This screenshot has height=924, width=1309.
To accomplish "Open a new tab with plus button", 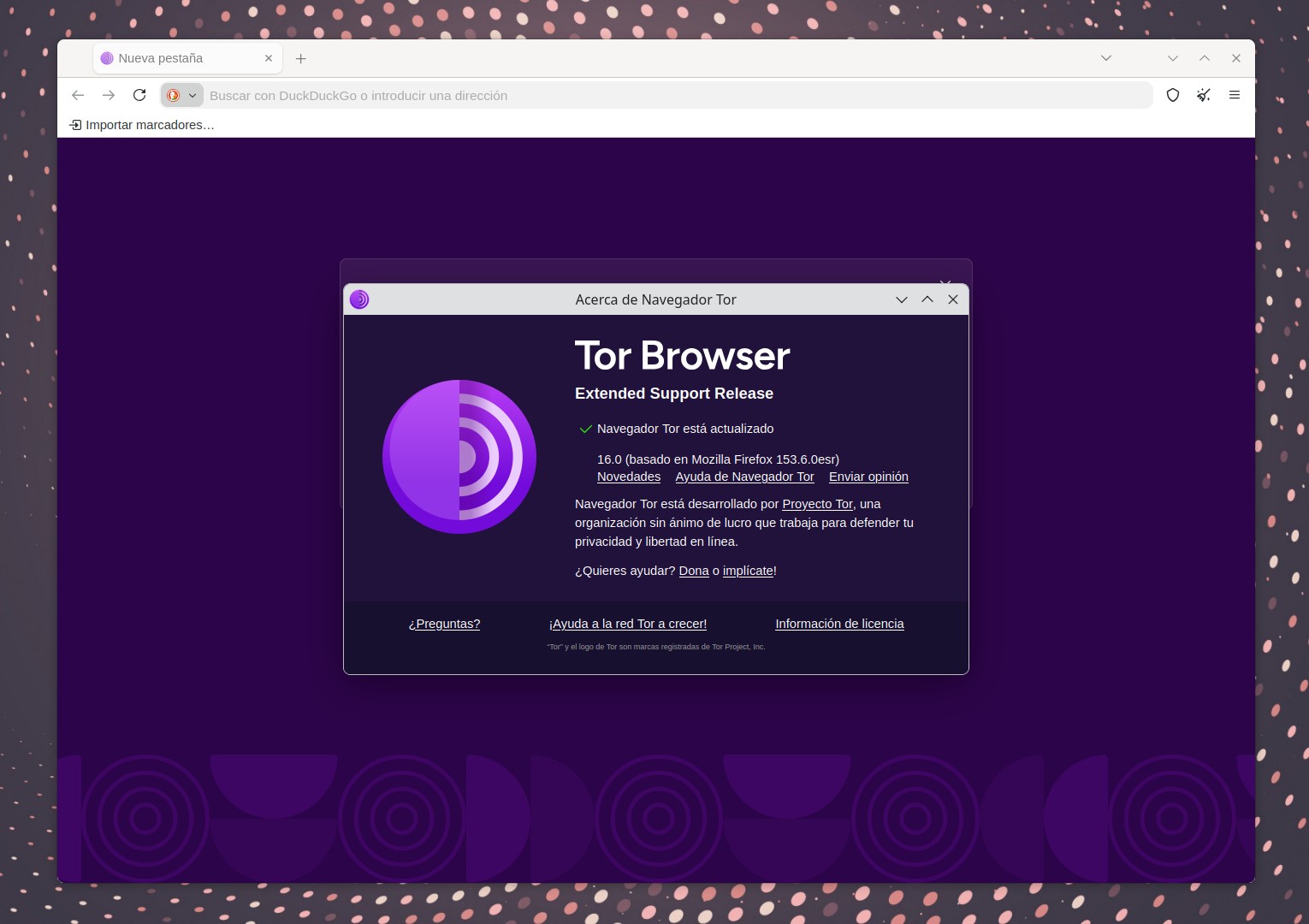I will coord(301,58).
